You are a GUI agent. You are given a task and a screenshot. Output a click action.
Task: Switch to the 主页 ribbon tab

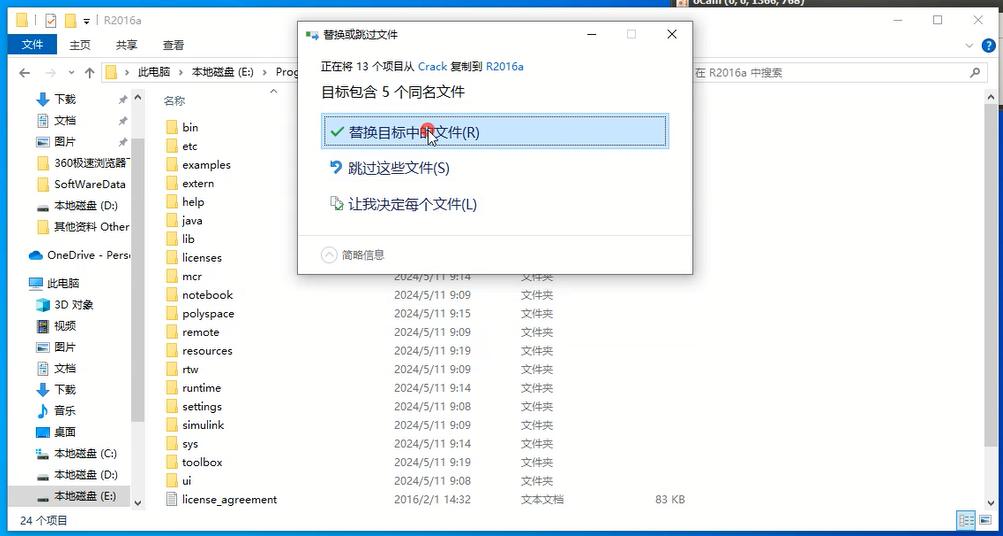(80, 45)
